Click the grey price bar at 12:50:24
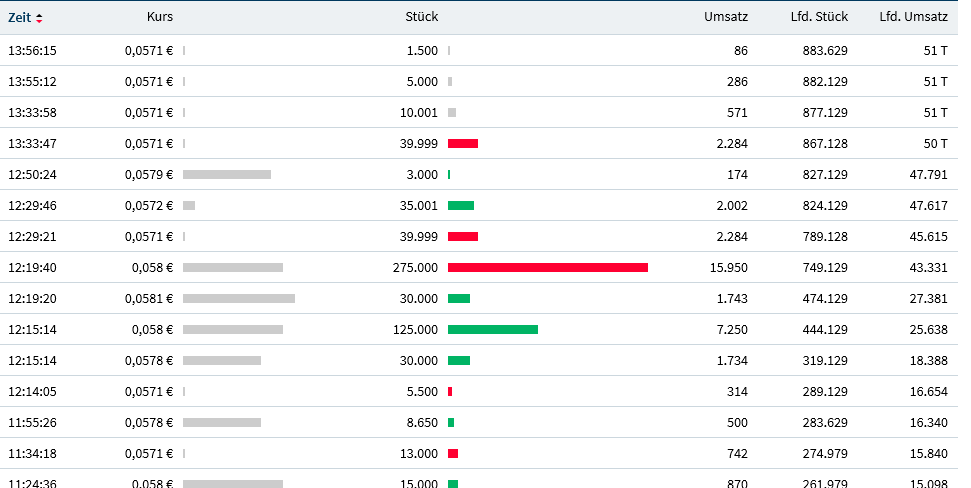The width and height of the screenshot is (971, 488). [x=226, y=175]
